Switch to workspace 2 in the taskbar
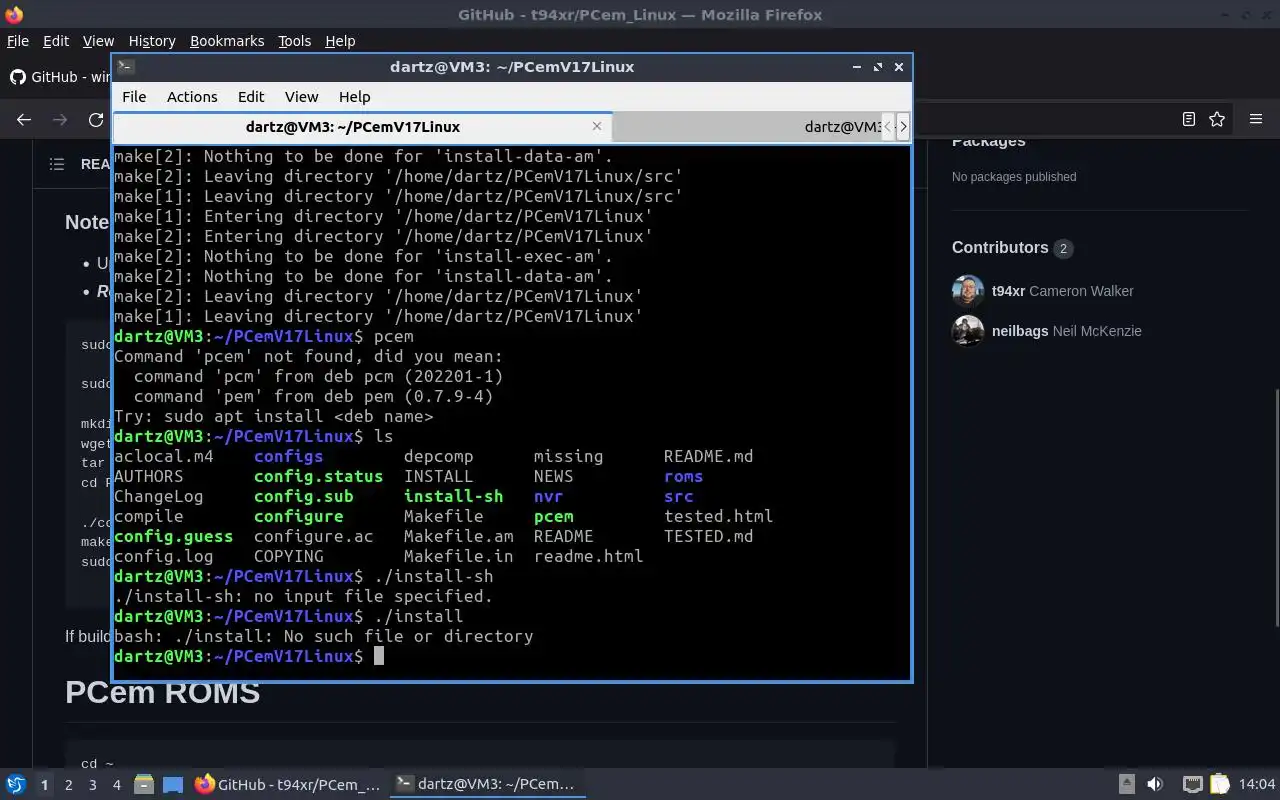 click(x=68, y=785)
